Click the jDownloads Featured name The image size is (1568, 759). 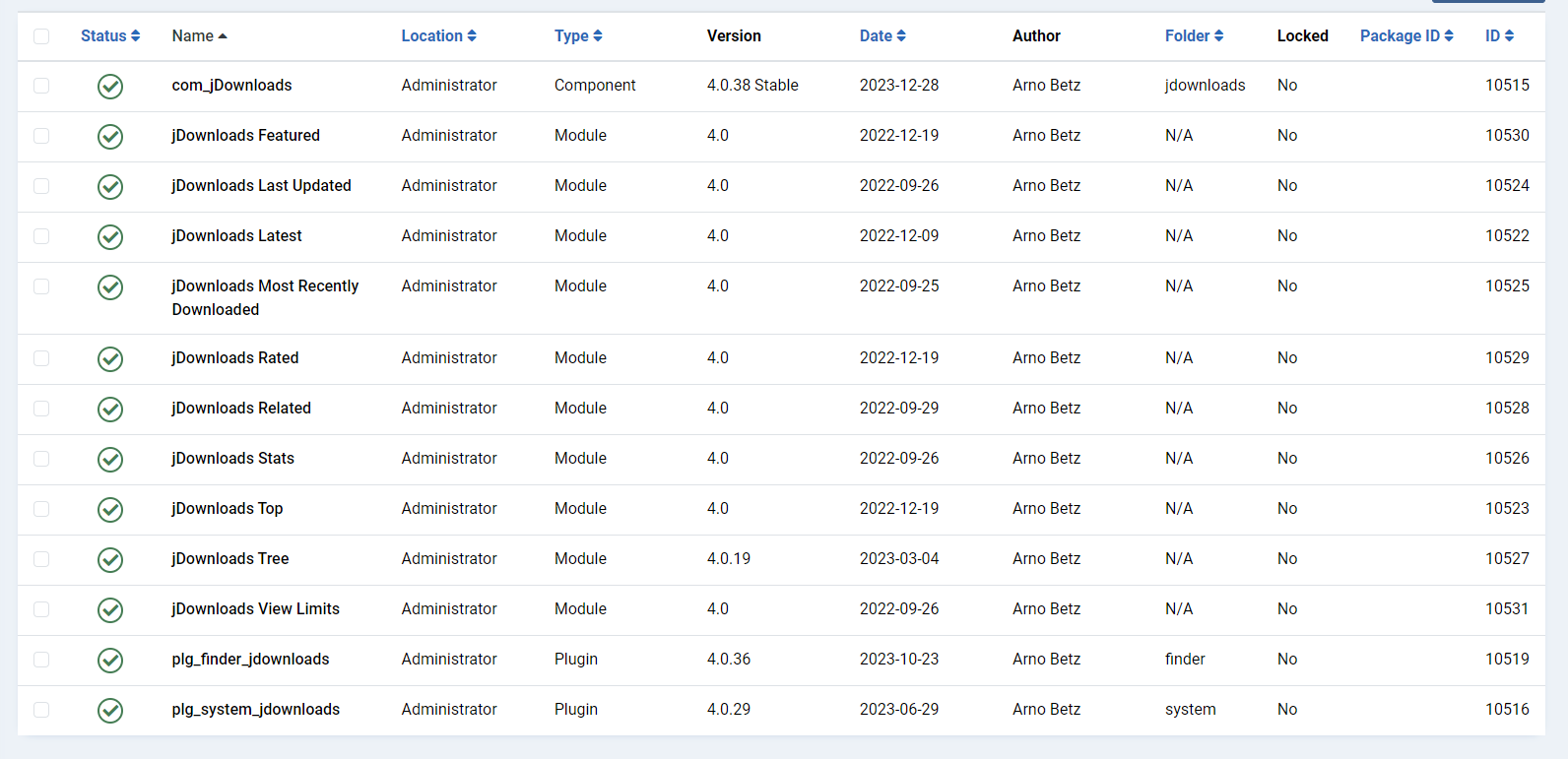tap(245, 136)
